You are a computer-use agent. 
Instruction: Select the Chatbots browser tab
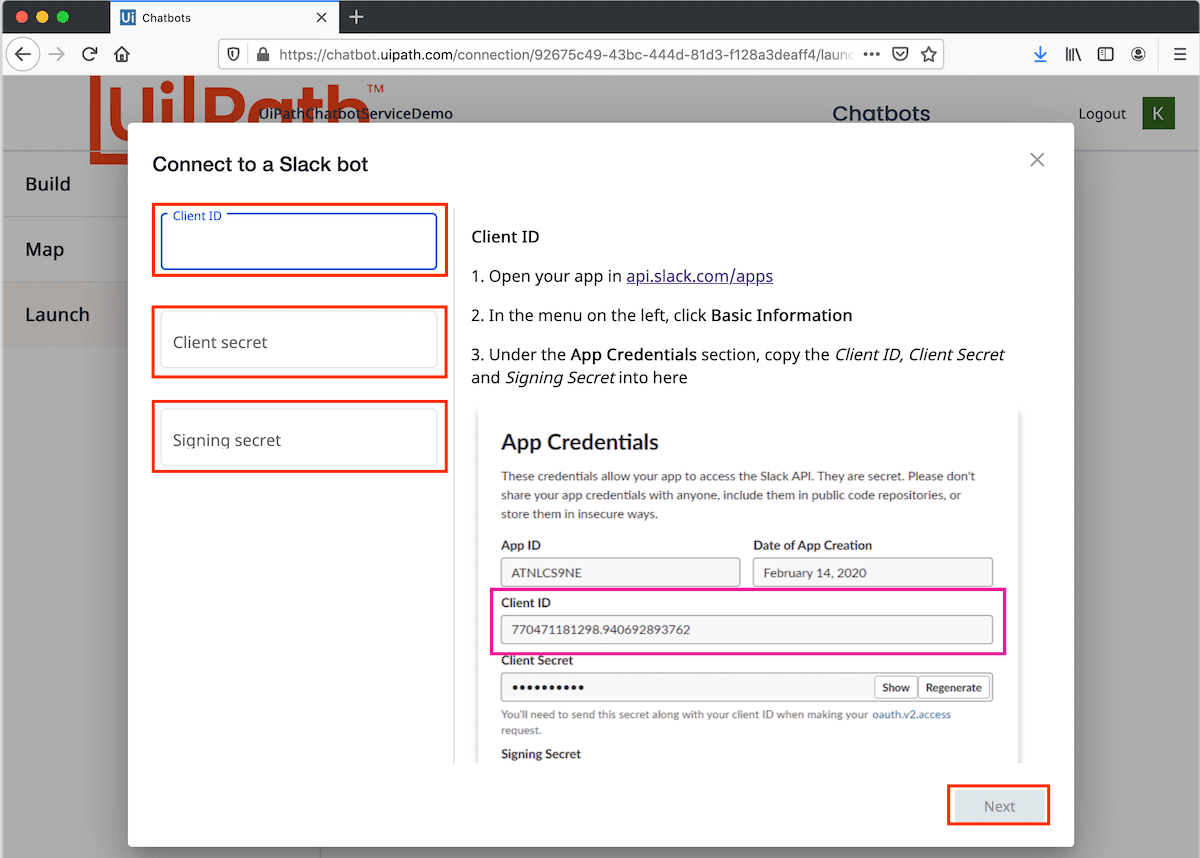point(223,17)
